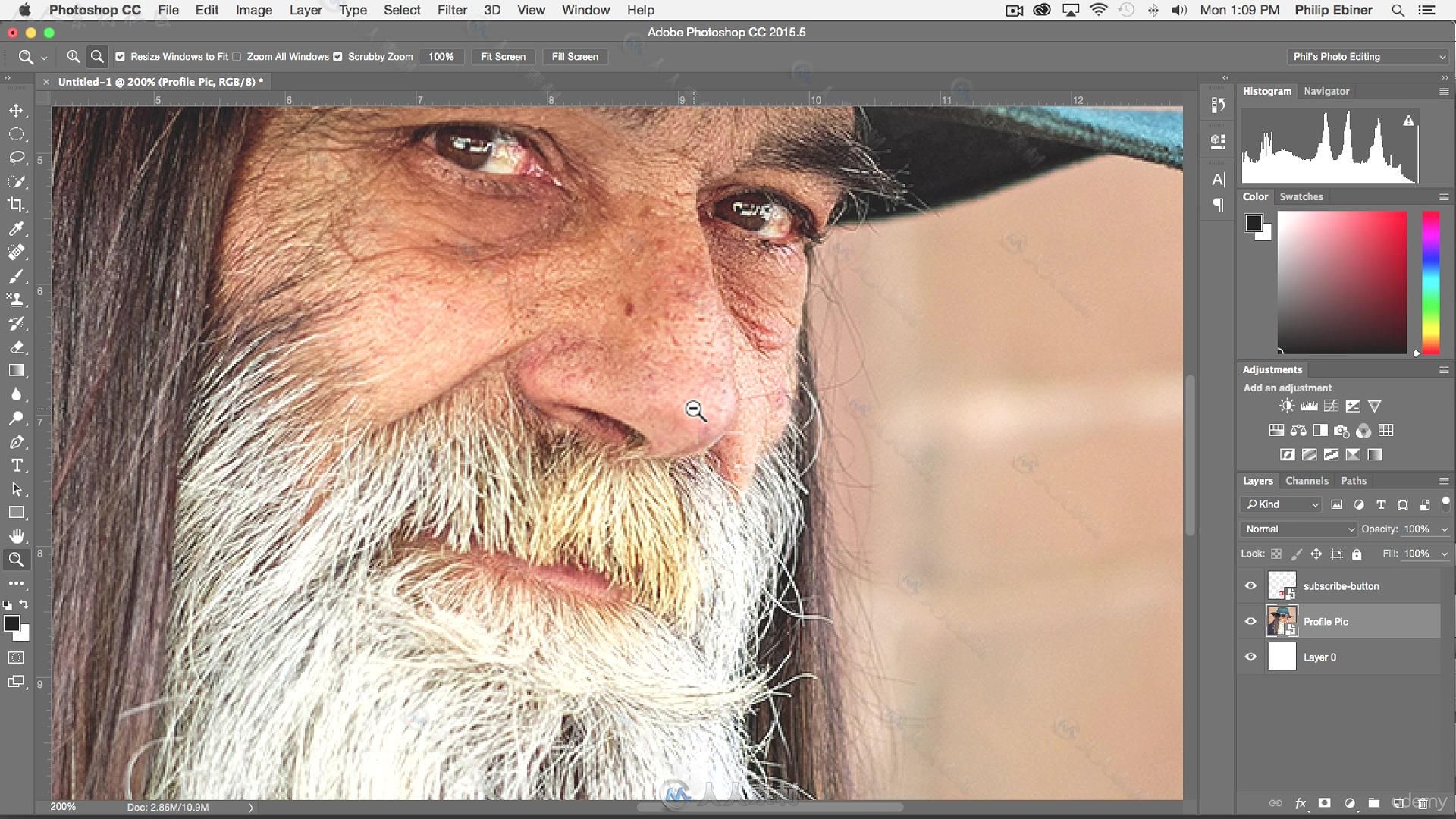Add a Levels adjustment

pyautogui.click(x=1309, y=406)
